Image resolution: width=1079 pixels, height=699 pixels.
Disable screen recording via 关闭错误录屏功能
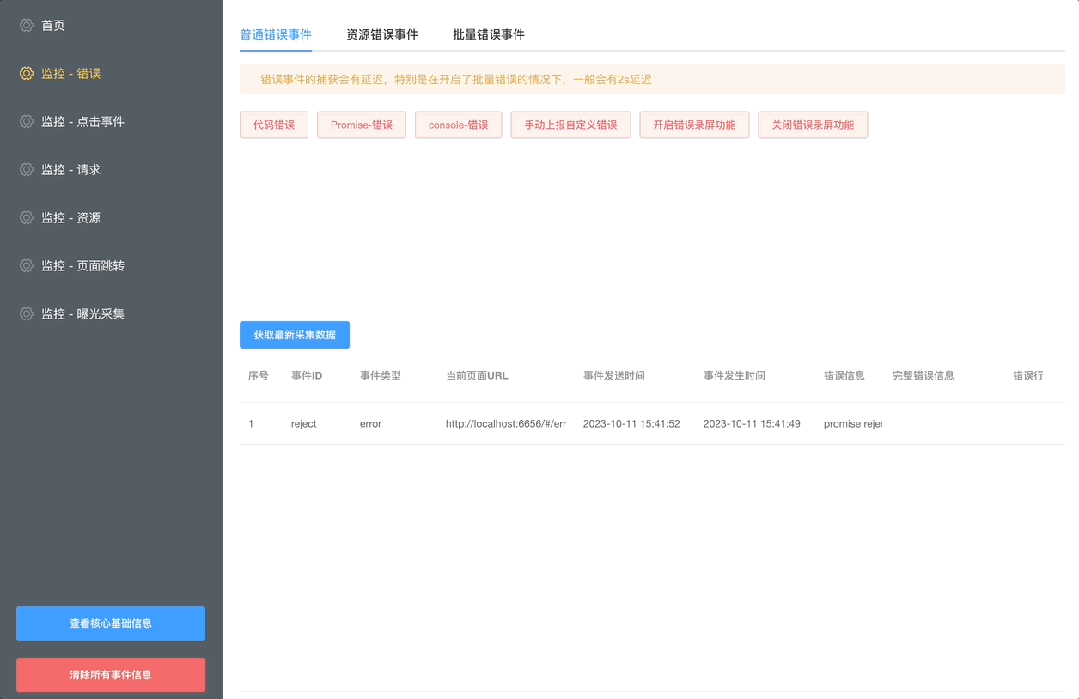813,124
